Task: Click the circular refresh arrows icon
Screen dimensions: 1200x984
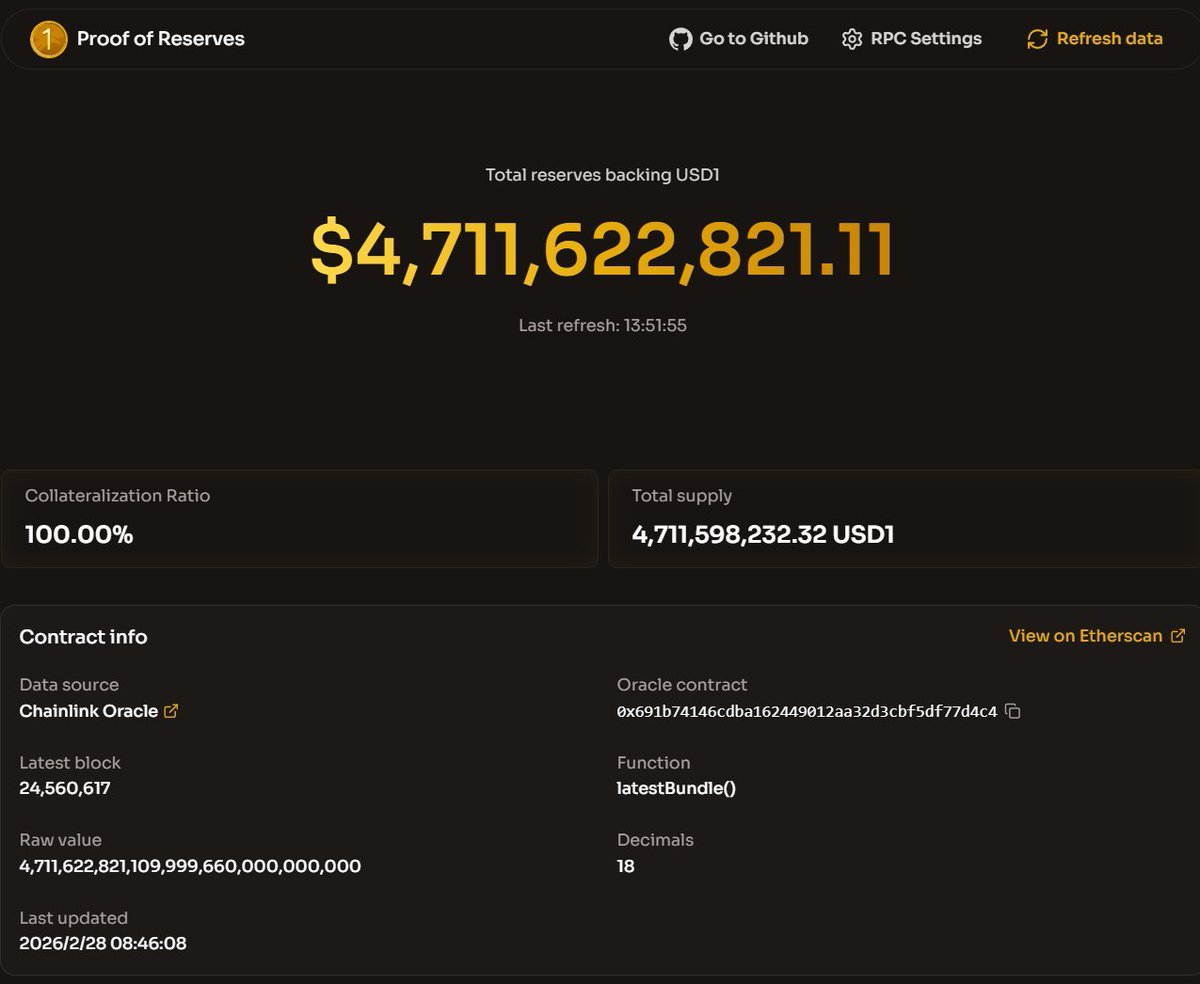Action: click(x=1038, y=39)
